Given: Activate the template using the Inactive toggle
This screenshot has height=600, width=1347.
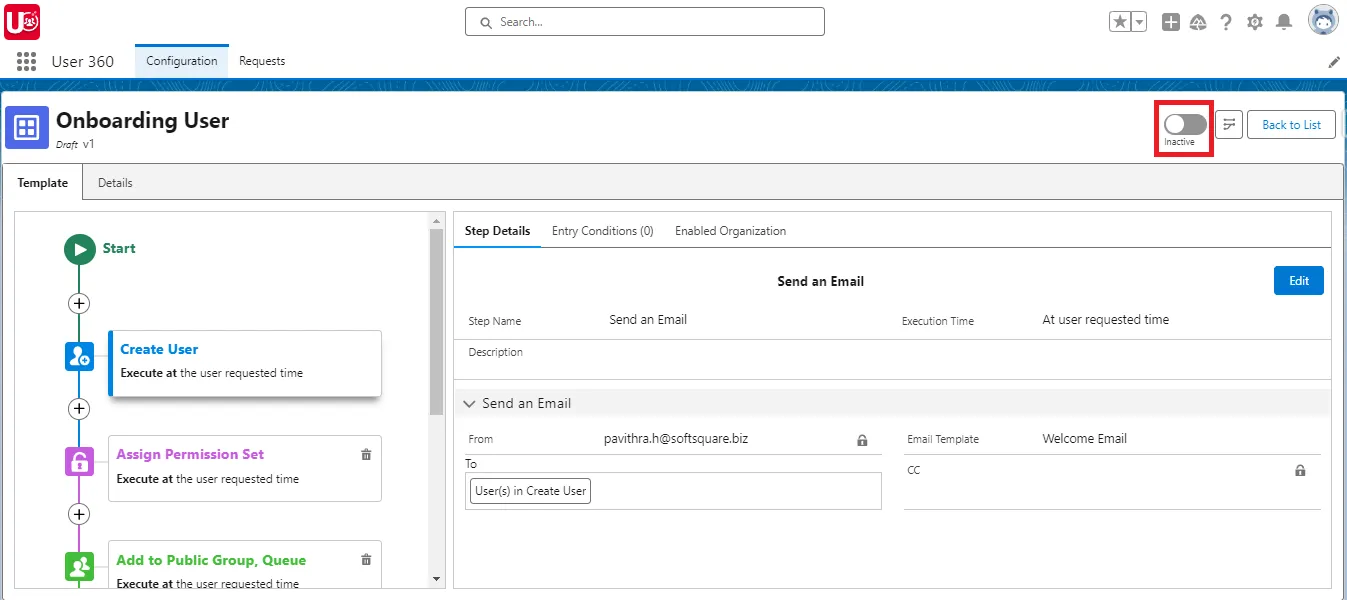Looking at the screenshot, I should (x=1183, y=122).
